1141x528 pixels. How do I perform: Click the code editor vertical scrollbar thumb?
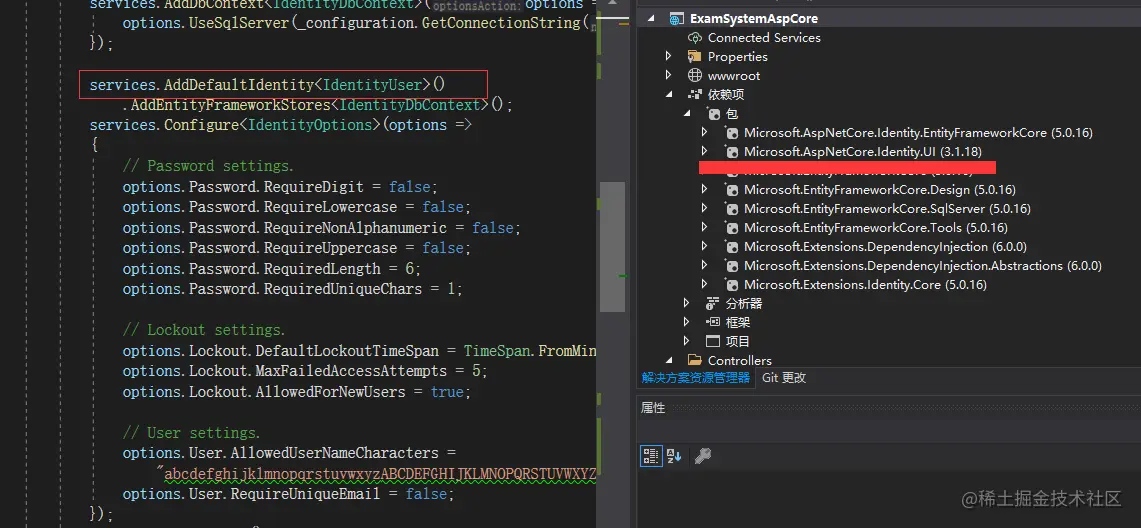[x=612, y=247]
